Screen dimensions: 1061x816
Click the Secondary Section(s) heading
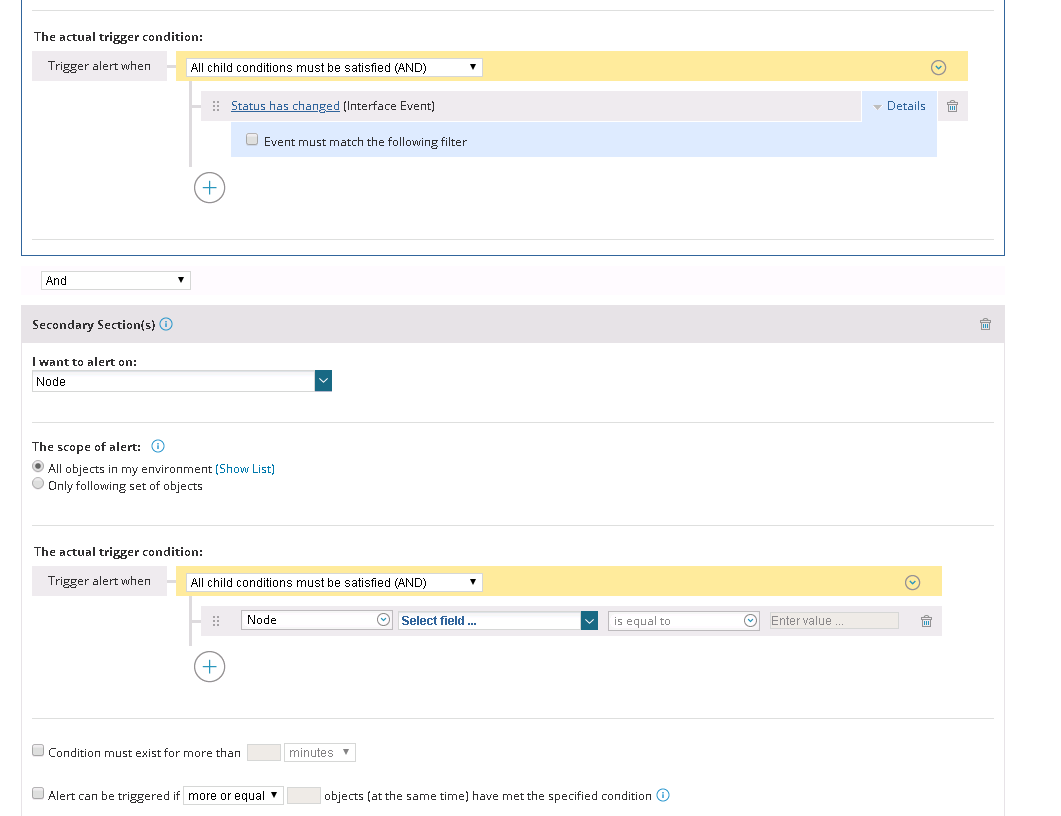pos(94,325)
